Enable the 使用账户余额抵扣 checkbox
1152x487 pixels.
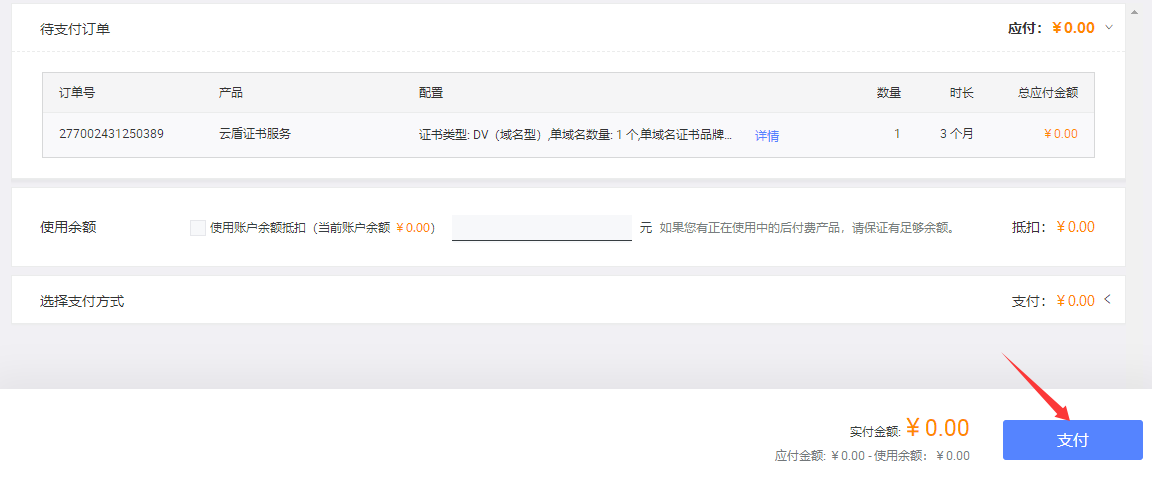click(x=197, y=228)
